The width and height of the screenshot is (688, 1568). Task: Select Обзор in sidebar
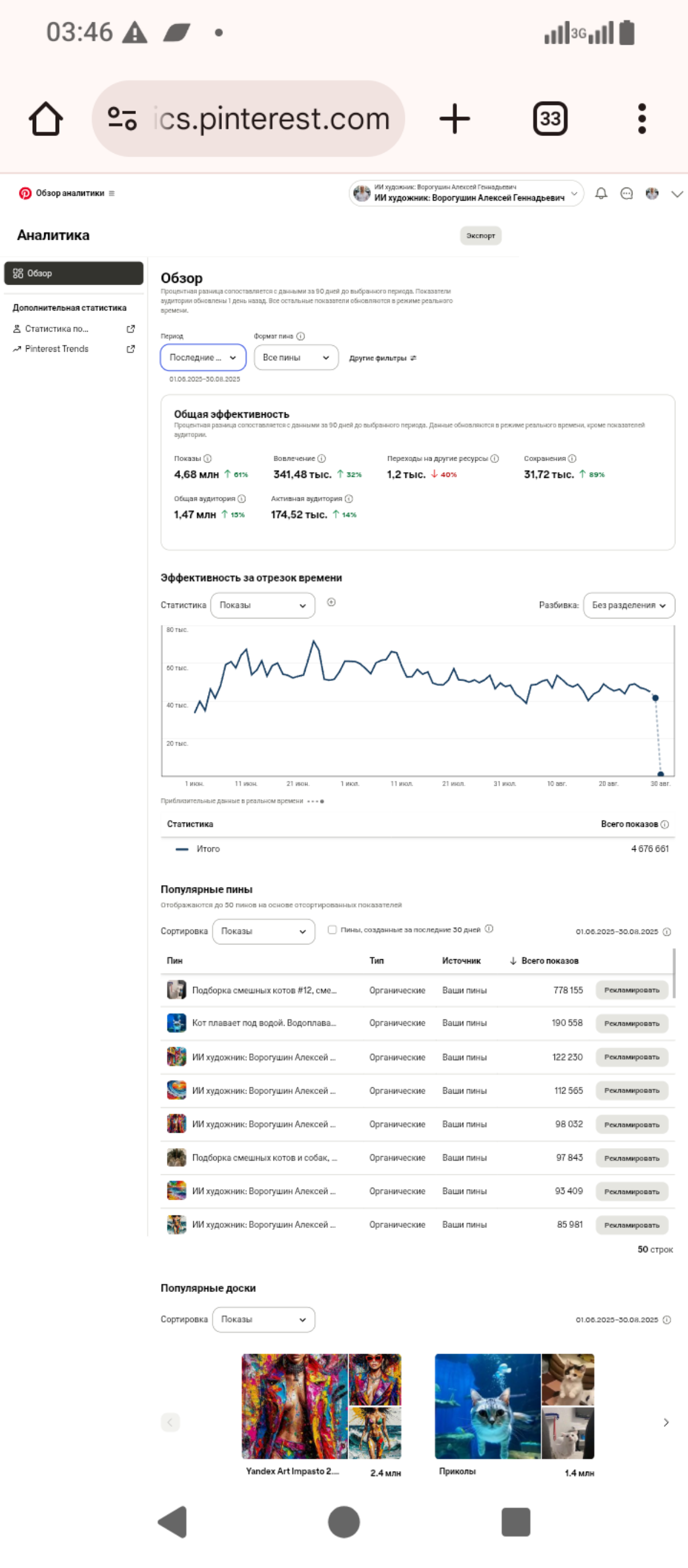(73, 273)
